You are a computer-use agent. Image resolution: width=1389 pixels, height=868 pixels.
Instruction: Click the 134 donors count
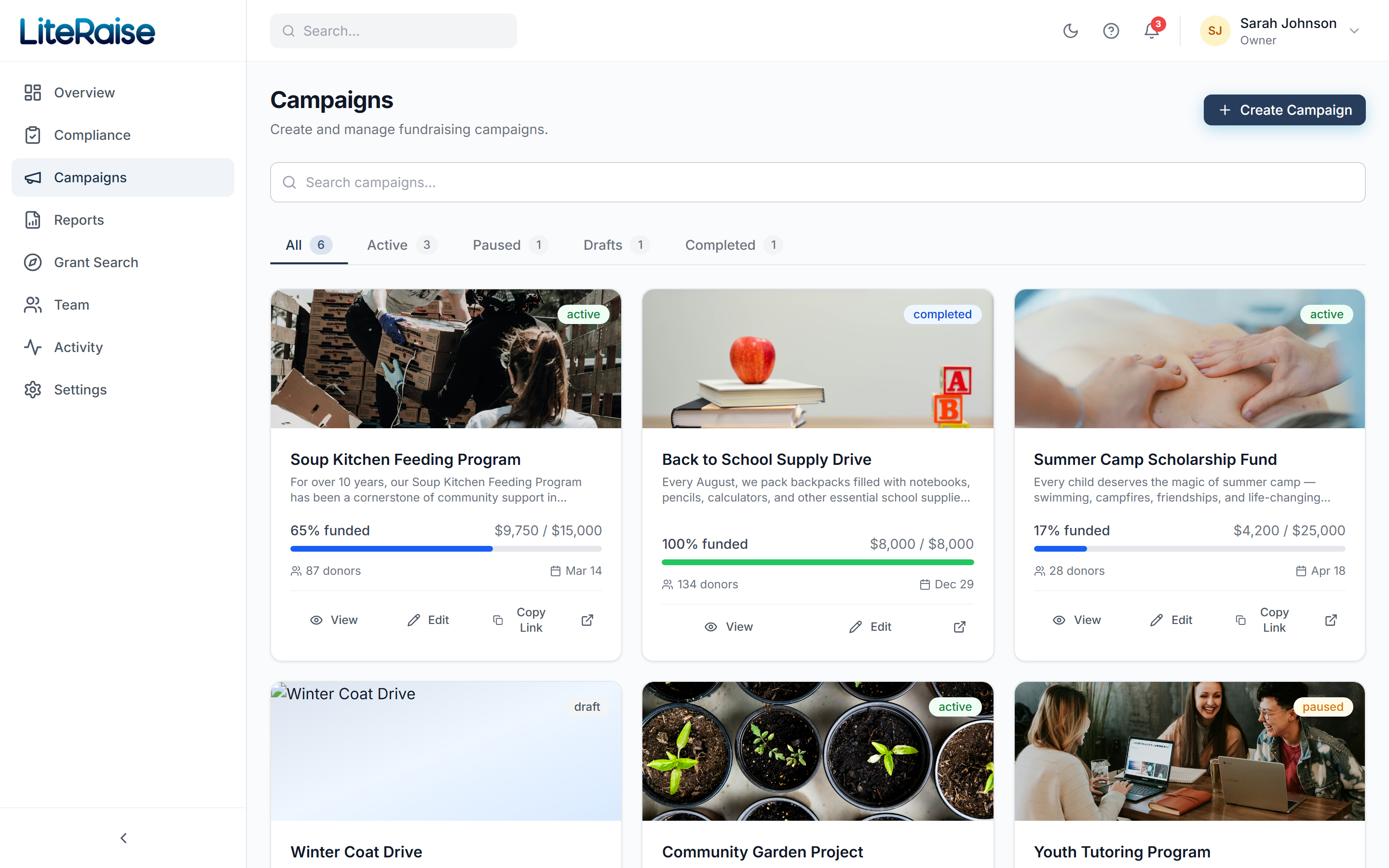(700, 584)
